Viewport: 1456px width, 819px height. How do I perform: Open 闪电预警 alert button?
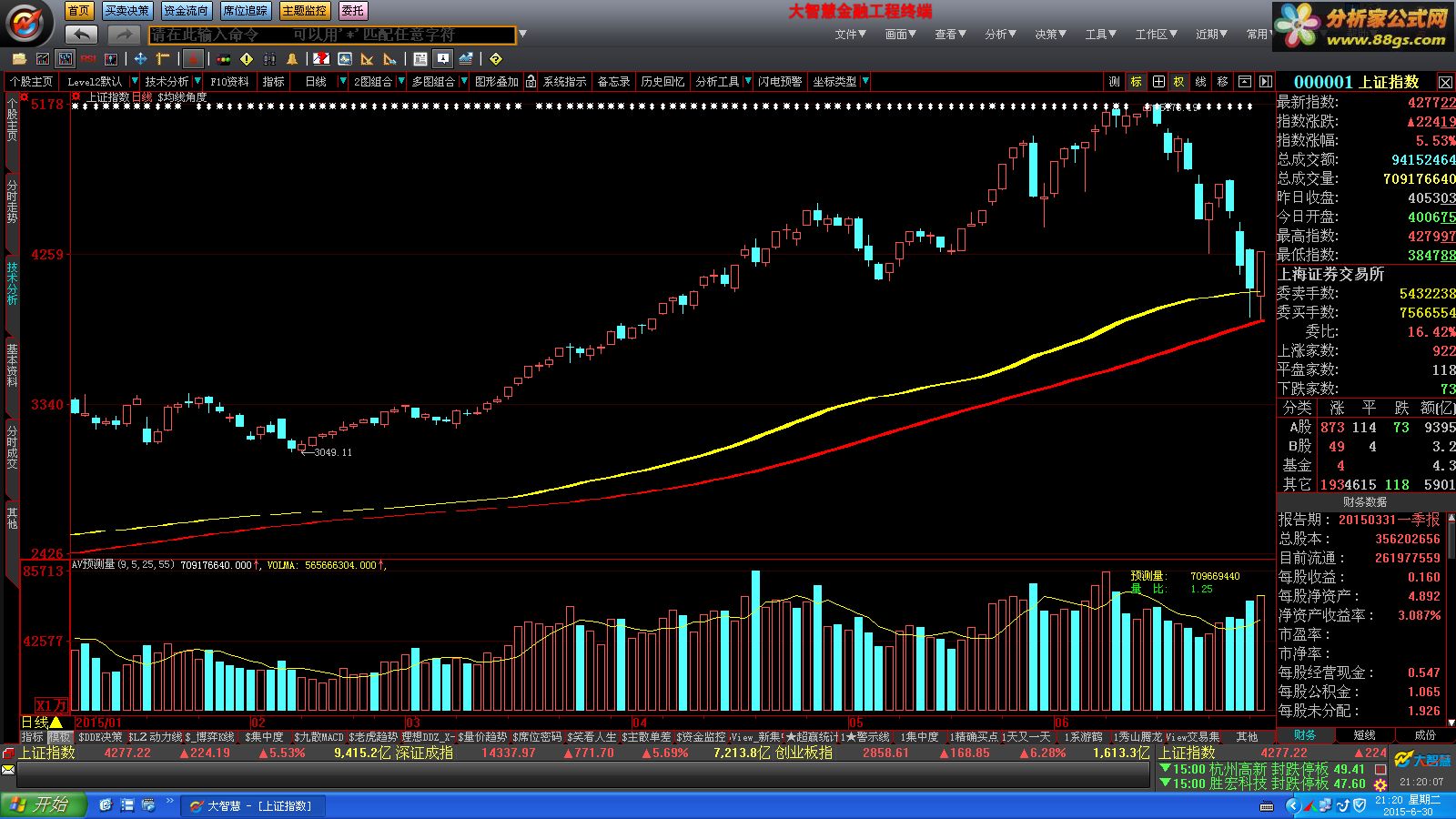pyautogui.click(x=780, y=81)
